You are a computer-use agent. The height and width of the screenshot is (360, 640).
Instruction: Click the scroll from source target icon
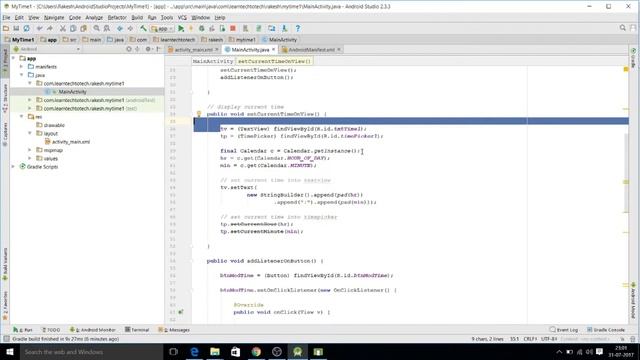tap(129, 49)
